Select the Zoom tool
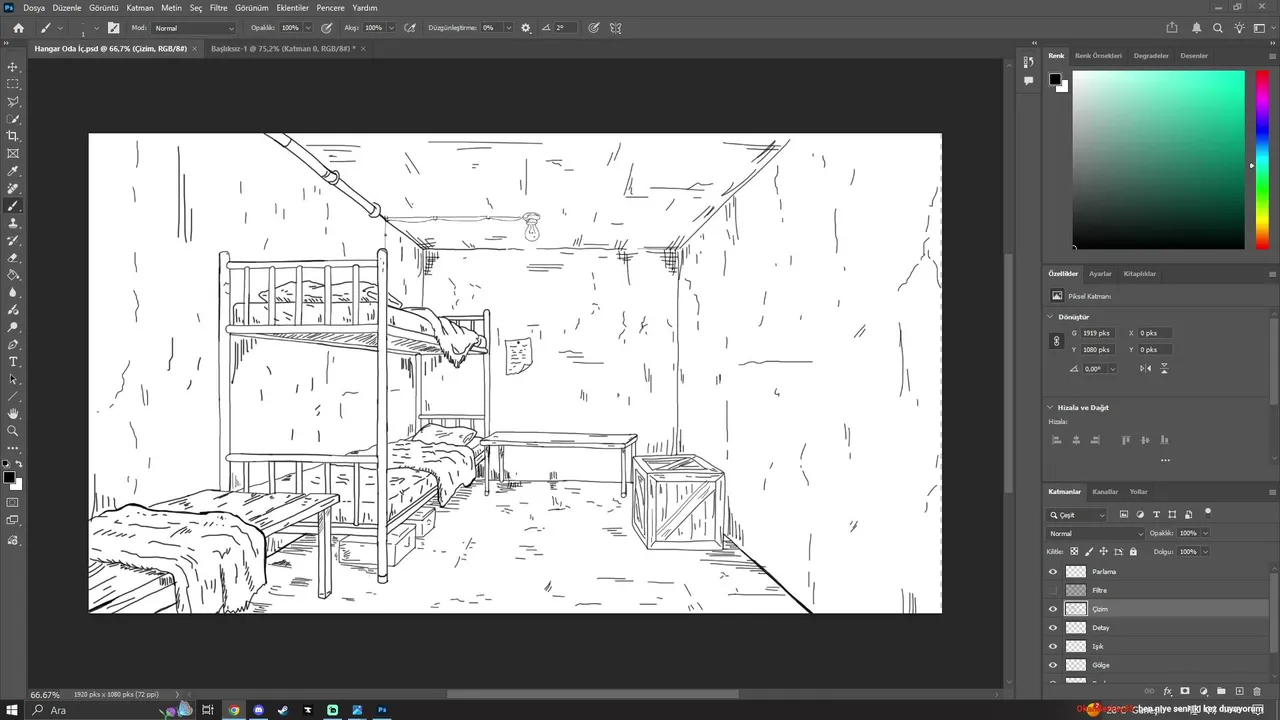Screen dimensions: 1280x720 coord(13,431)
